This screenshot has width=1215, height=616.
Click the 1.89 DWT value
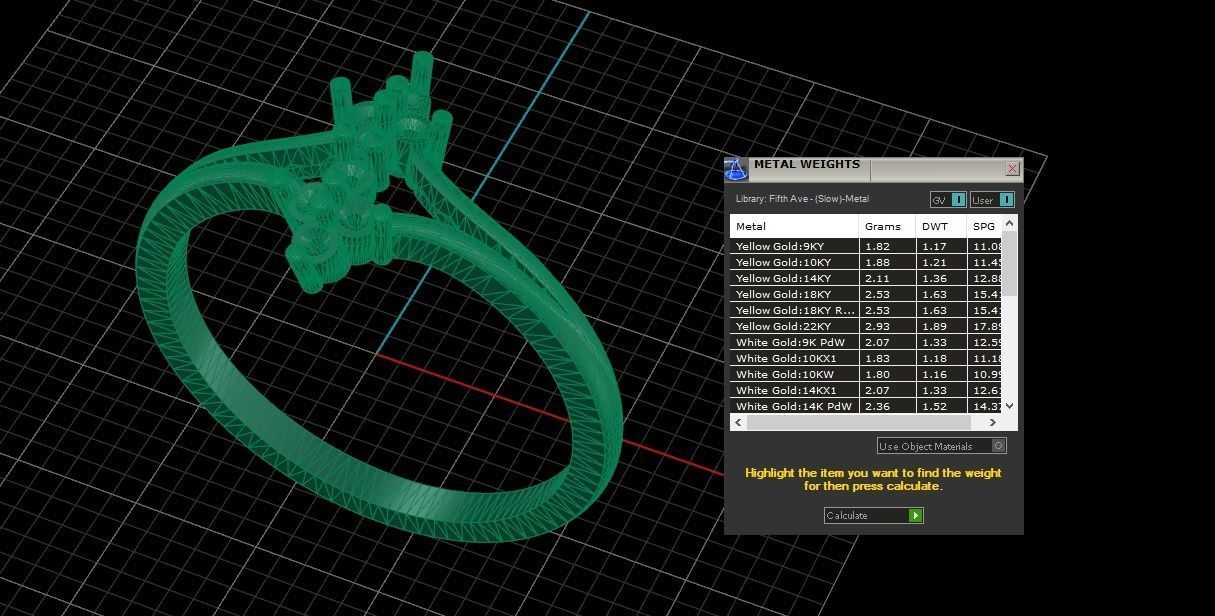click(934, 326)
